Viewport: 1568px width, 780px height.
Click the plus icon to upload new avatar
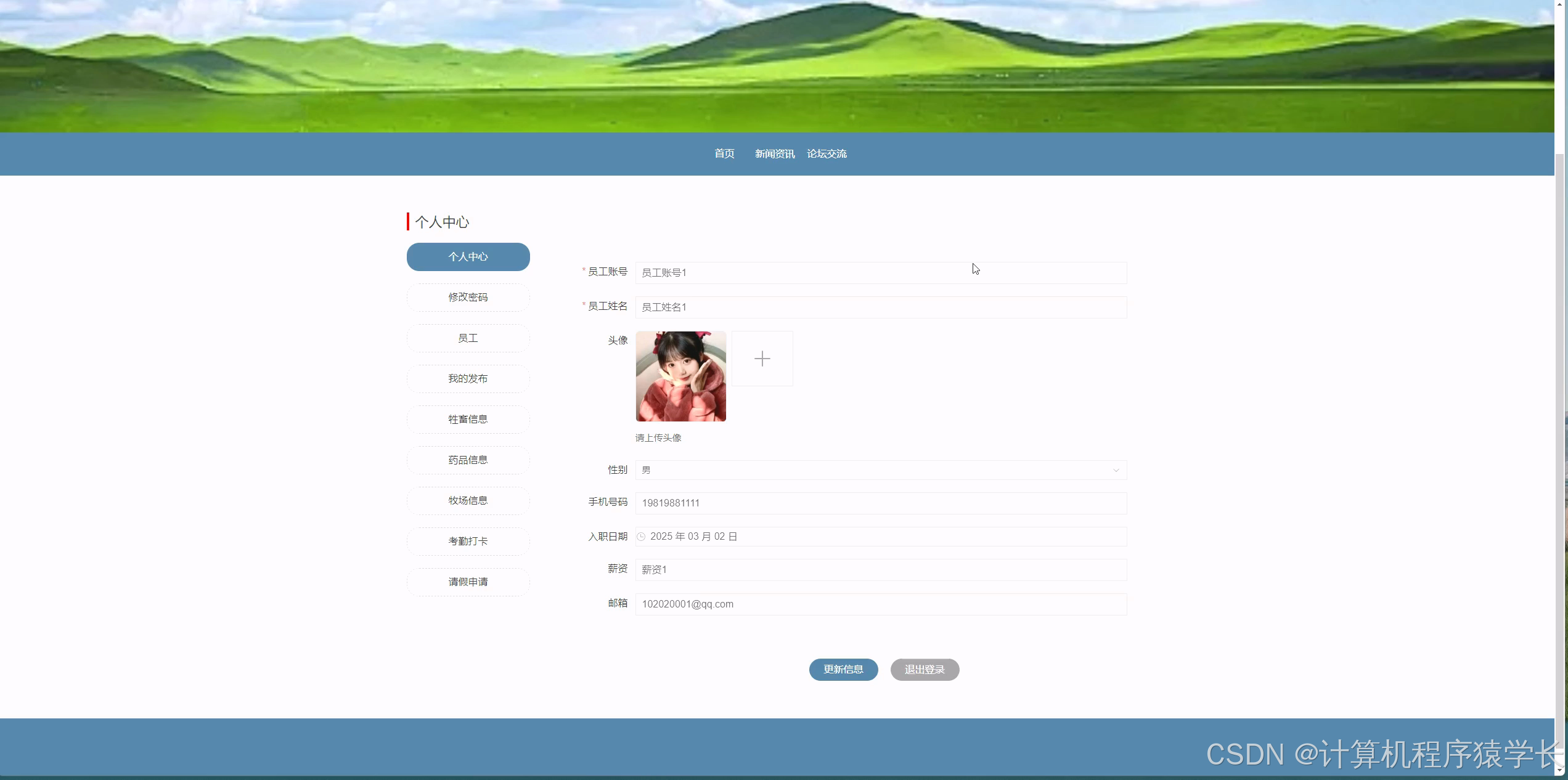point(762,358)
